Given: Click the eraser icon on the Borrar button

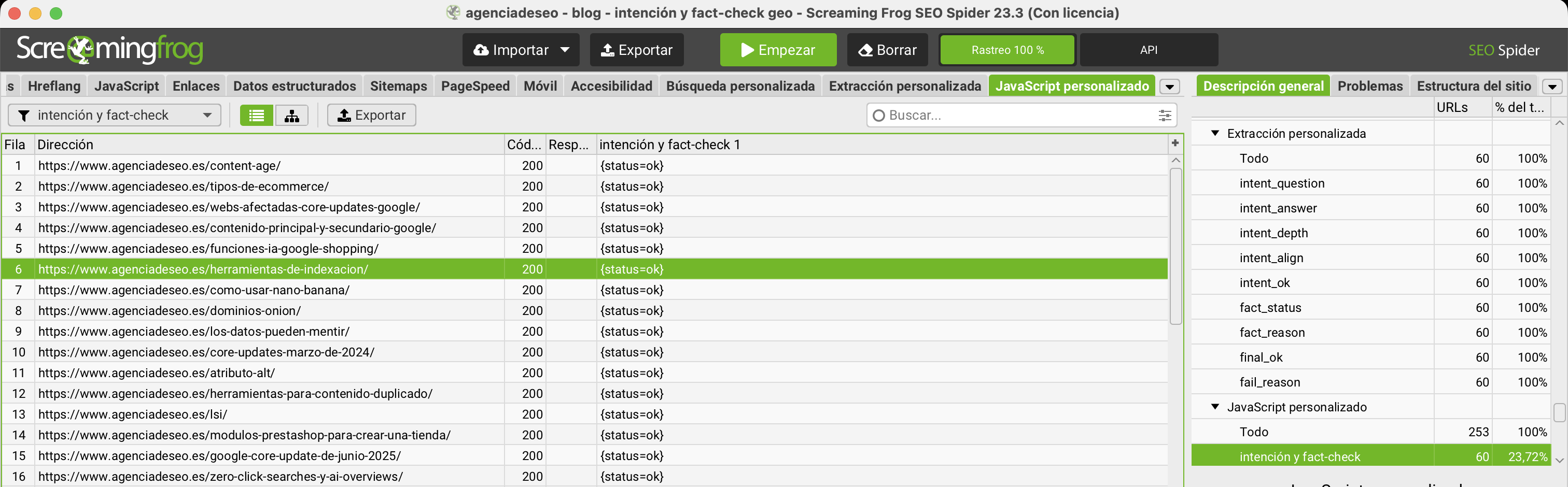Looking at the screenshot, I should click(864, 49).
